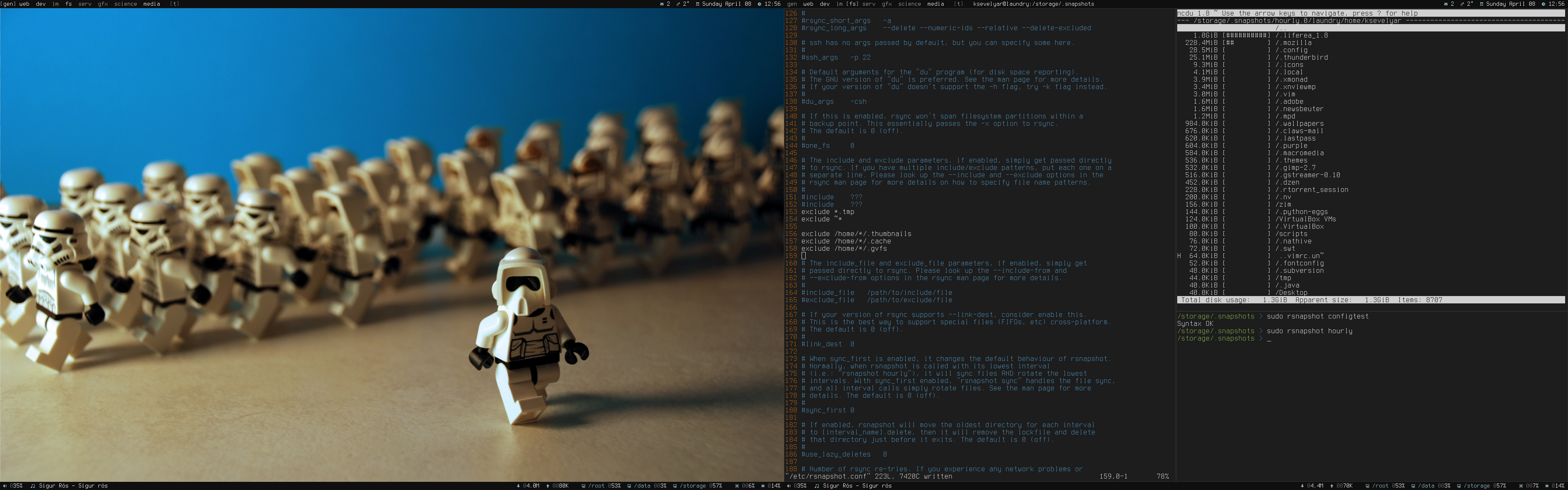Click the /.. parent directory row in ncdu
The image size is (1568, 490).
coord(1371,28)
